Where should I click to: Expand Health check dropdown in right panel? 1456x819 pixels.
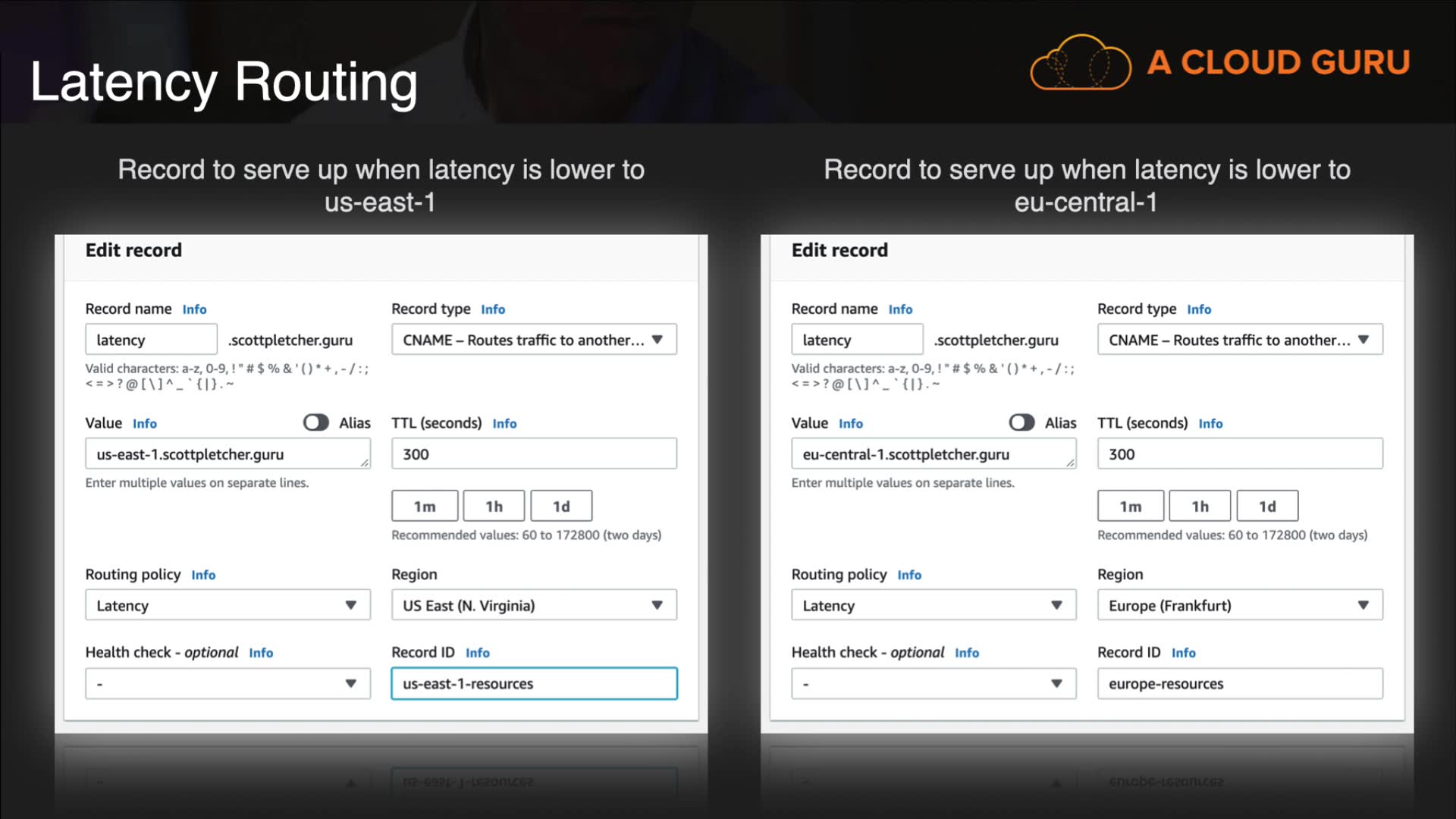pos(934,683)
